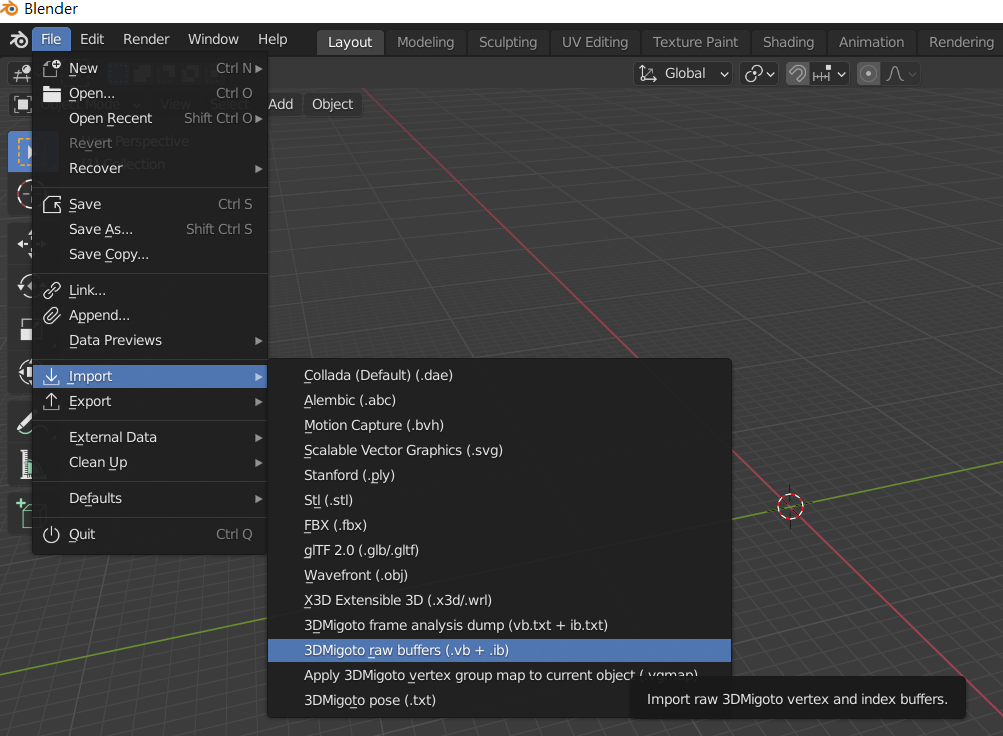Image resolution: width=1003 pixels, height=736 pixels.
Task: Click the Blender logo menu icon
Action: tap(18, 40)
